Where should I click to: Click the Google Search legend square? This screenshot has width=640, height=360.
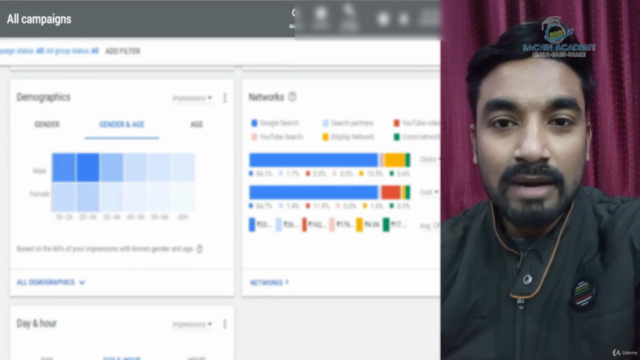(254, 123)
